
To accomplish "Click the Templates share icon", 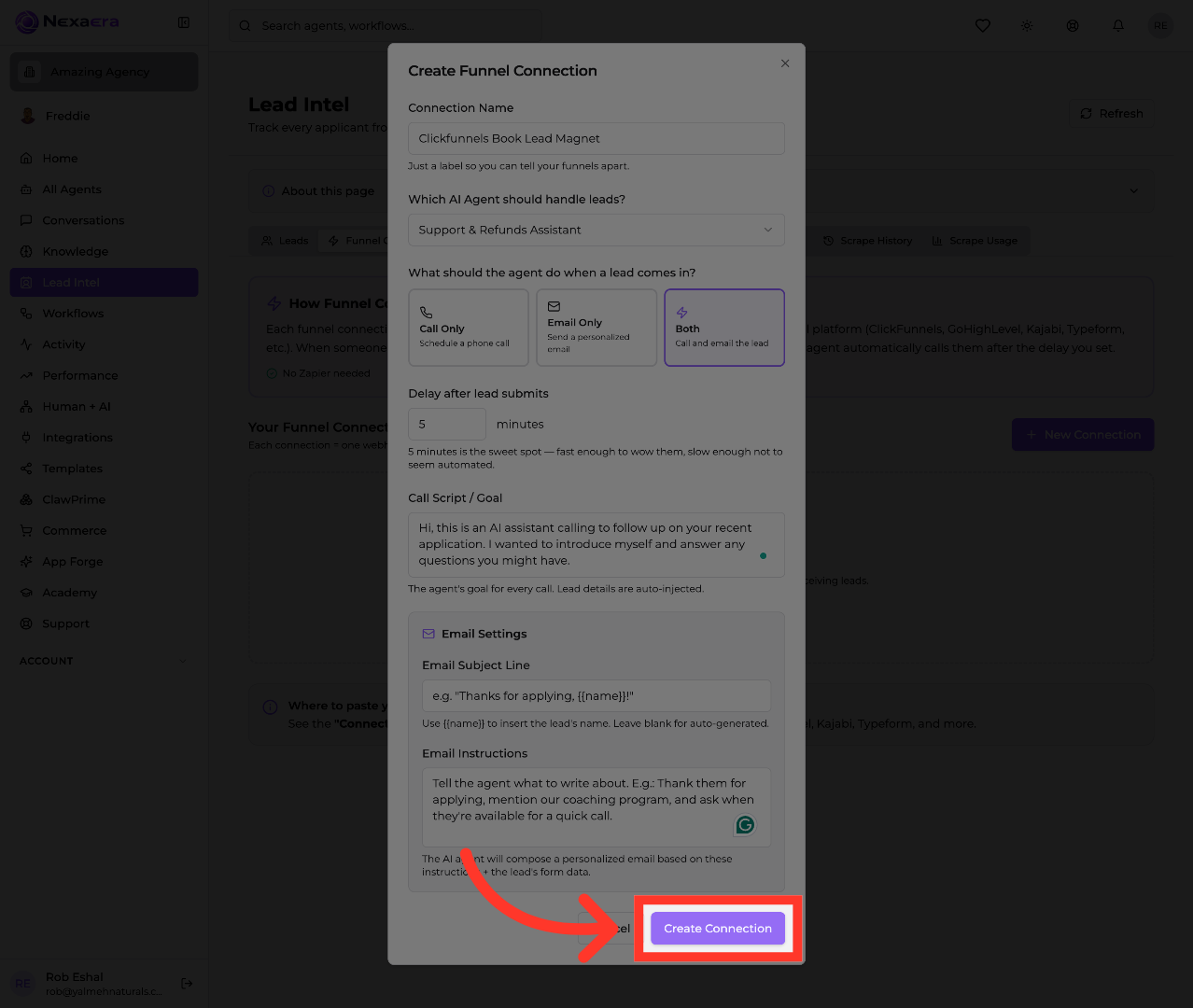I will click(26, 469).
